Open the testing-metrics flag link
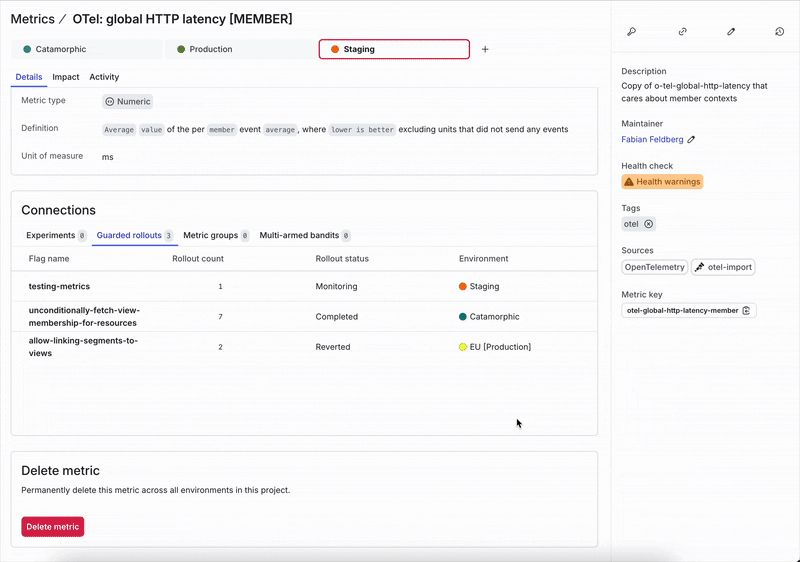 coord(59,286)
